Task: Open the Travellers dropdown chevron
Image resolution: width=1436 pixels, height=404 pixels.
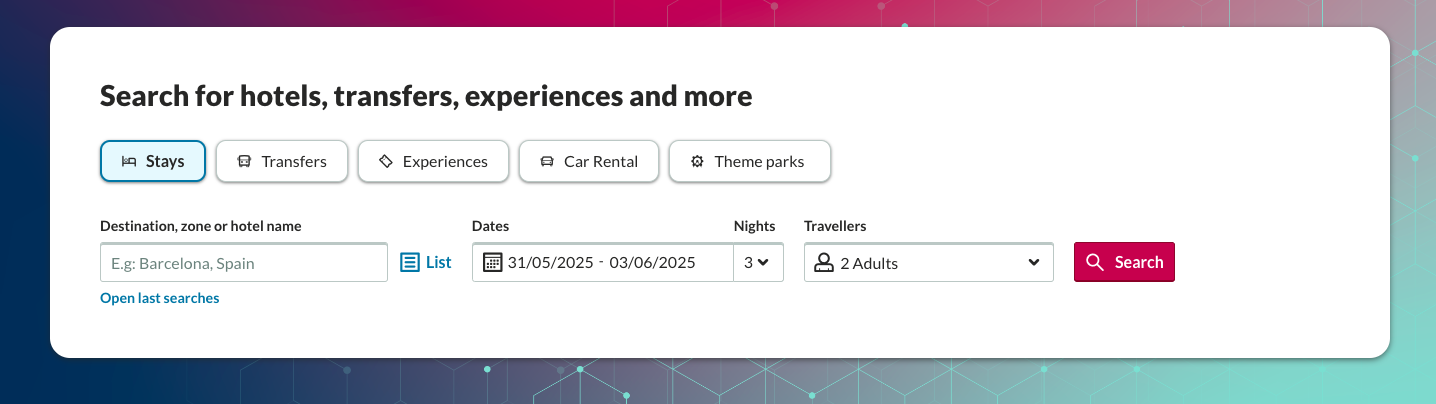Action: click(x=1034, y=263)
